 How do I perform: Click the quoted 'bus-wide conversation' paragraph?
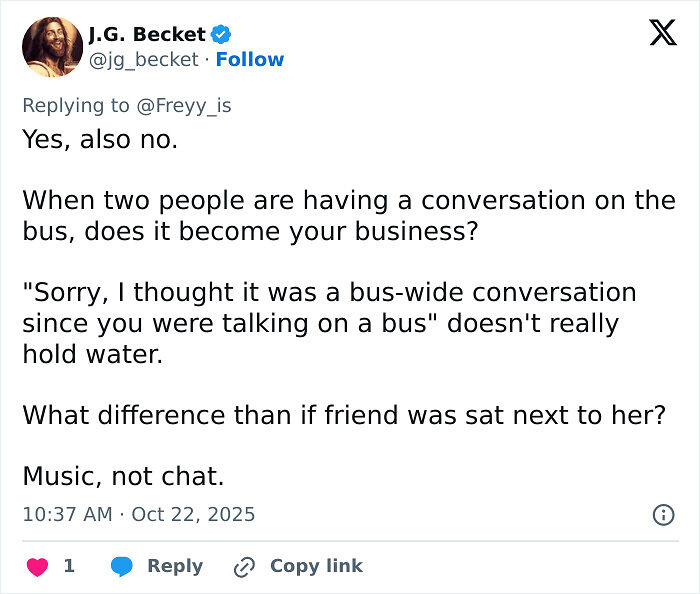(329, 323)
